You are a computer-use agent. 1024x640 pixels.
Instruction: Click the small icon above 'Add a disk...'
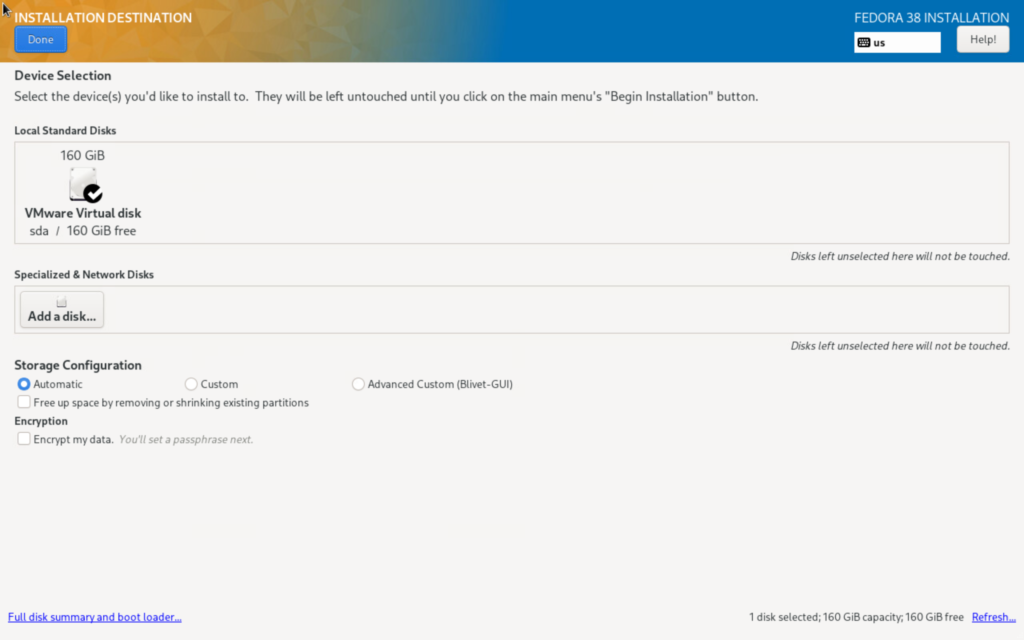click(61, 302)
